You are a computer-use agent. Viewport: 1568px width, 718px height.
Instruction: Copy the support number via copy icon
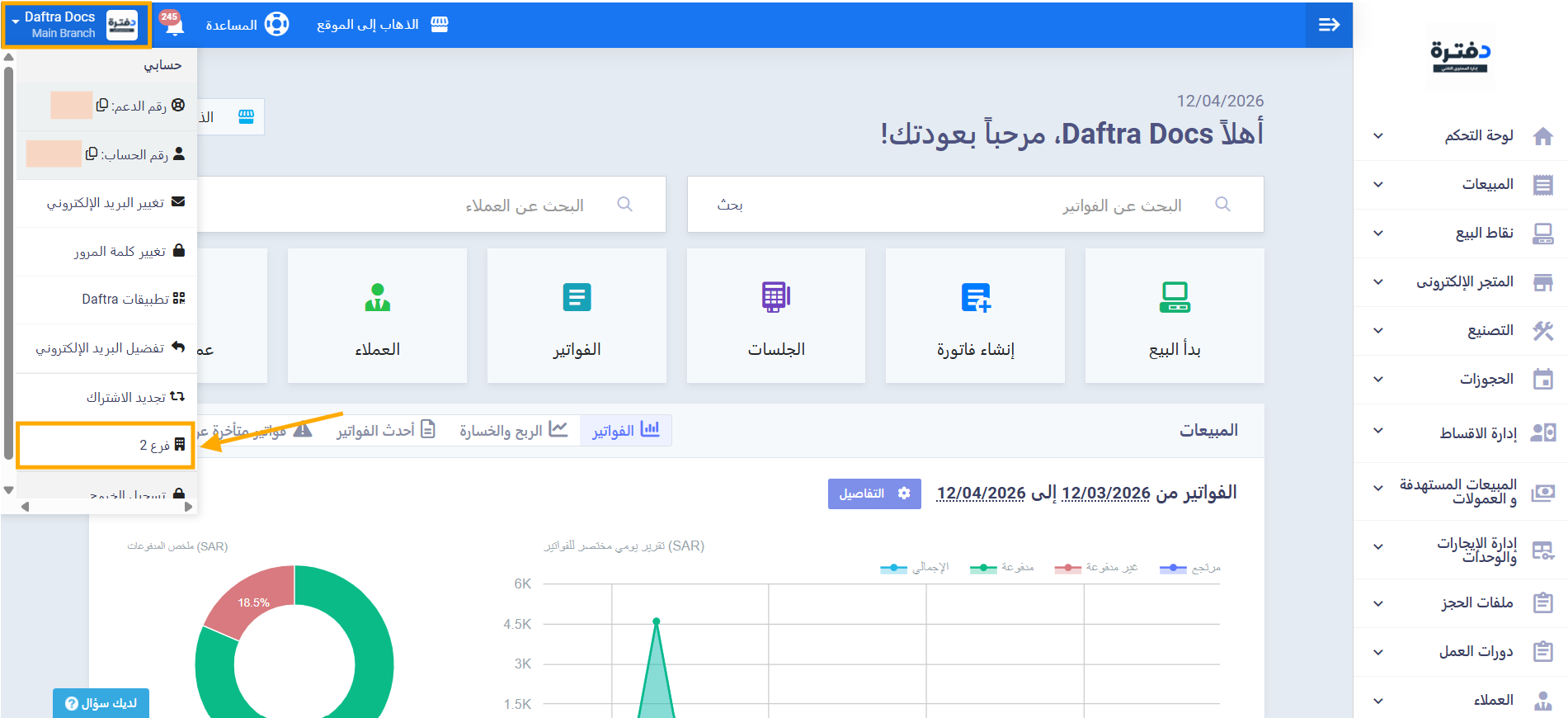[x=102, y=106]
